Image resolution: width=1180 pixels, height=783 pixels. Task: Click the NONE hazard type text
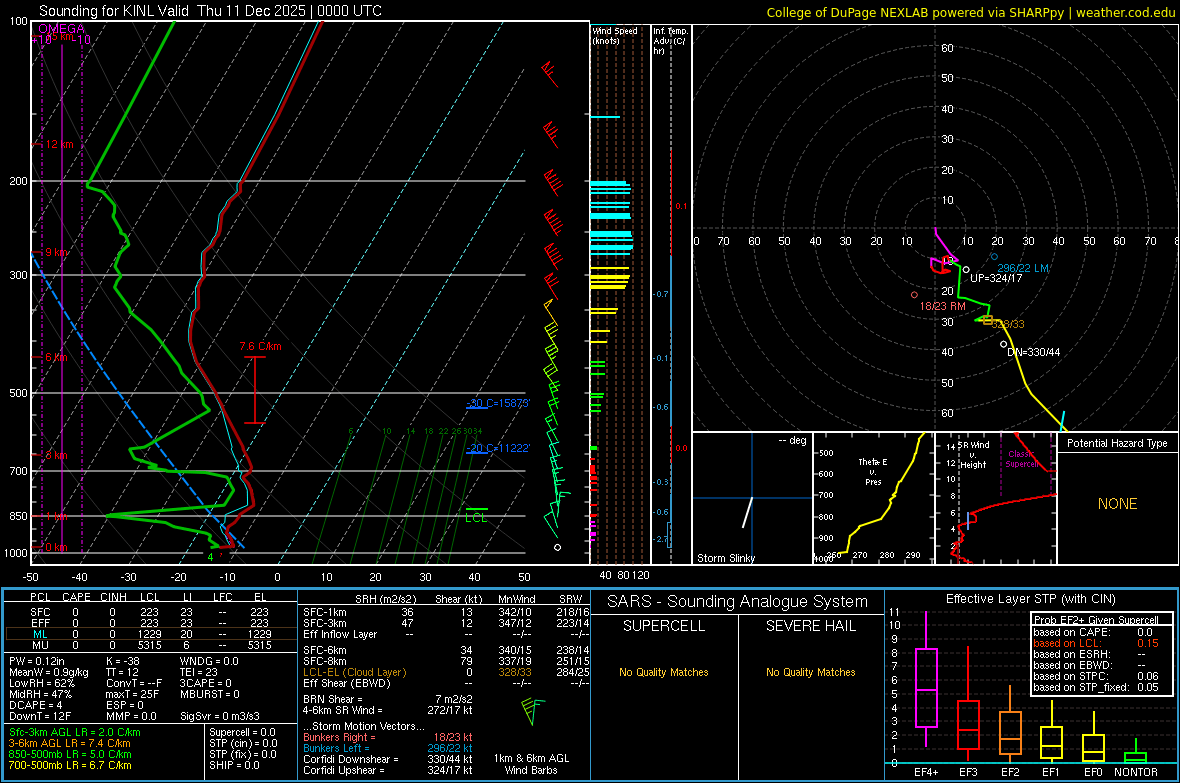[x=1117, y=504]
